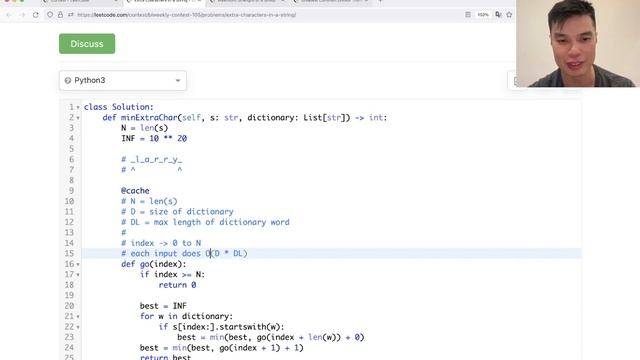Click the 150% zoom level indicator
This screenshot has height=360, width=640.
(483, 15)
